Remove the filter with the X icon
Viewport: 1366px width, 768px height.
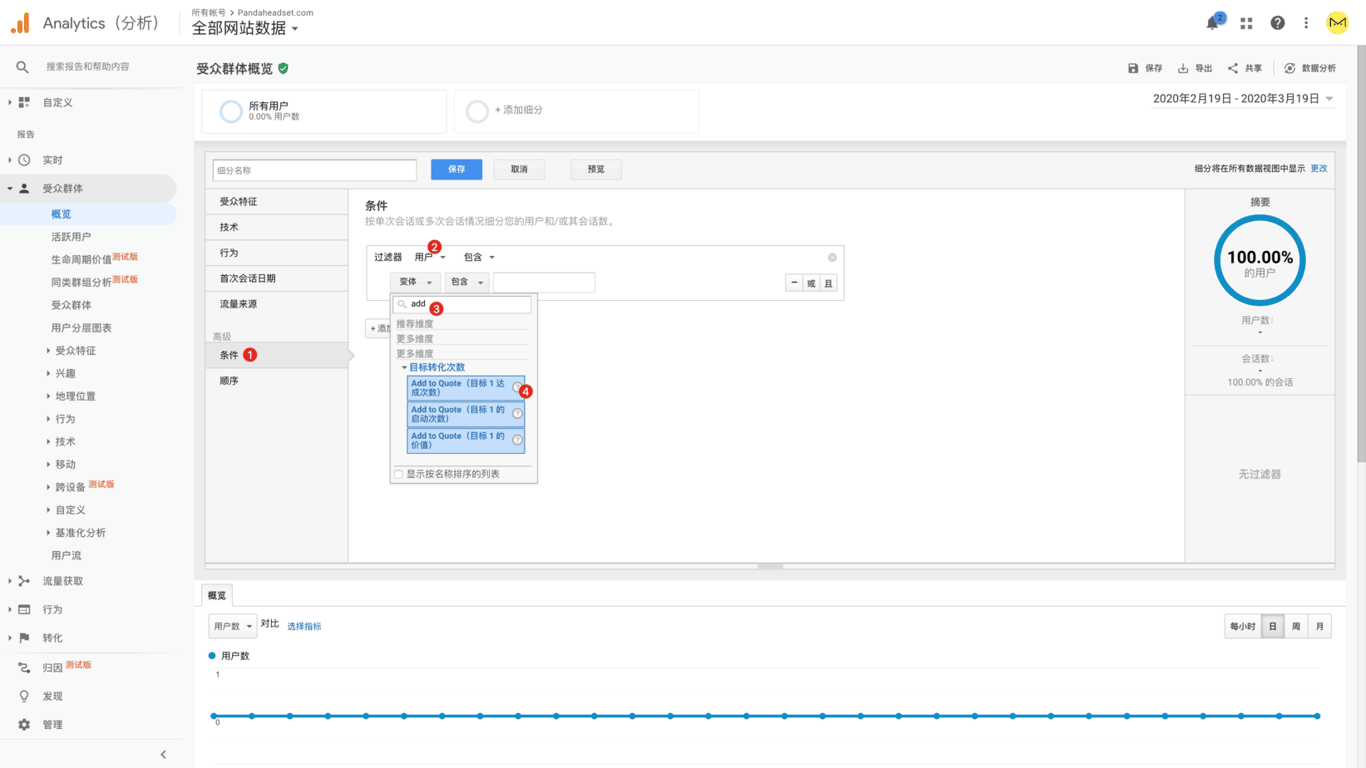tap(832, 257)
